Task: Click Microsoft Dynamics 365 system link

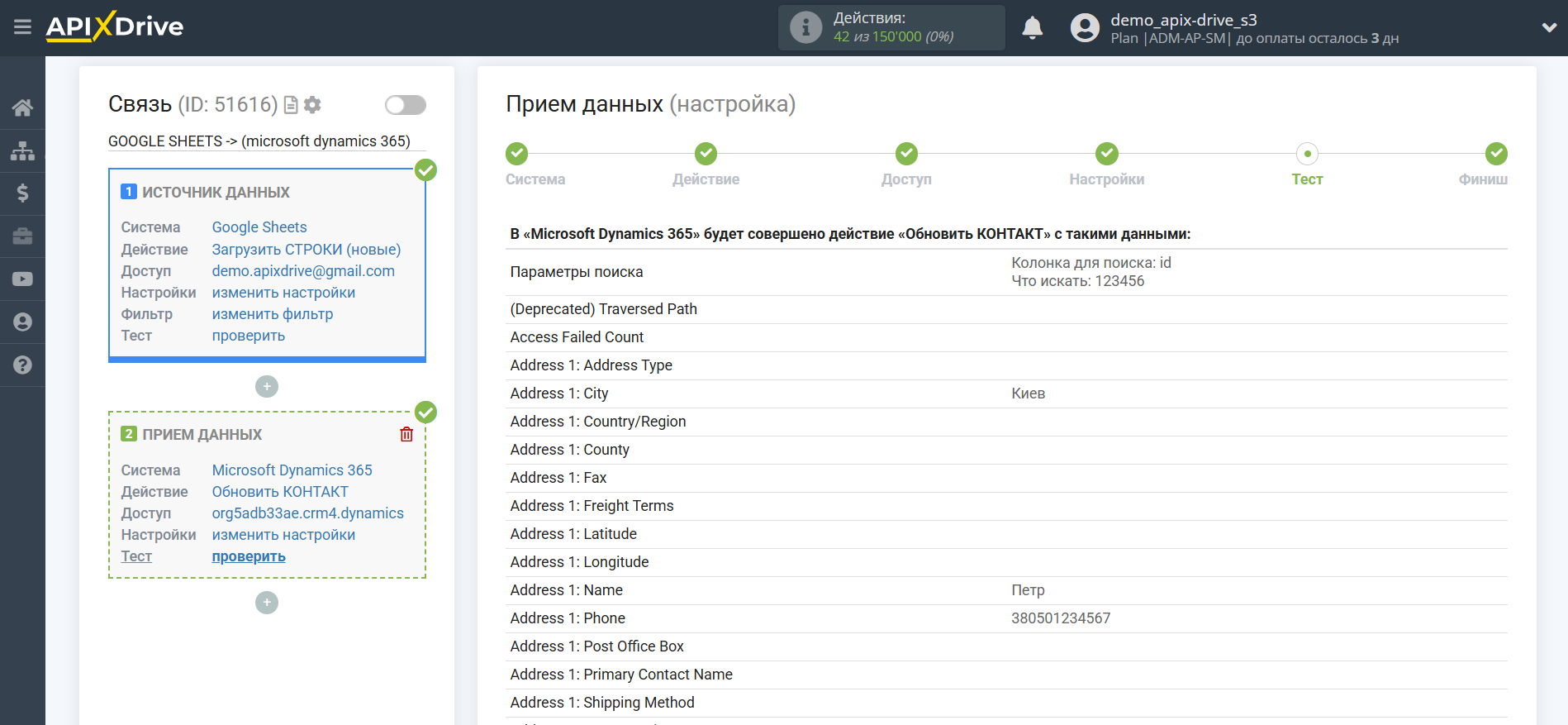Action: pyautogui.click(x=292, y=470)
